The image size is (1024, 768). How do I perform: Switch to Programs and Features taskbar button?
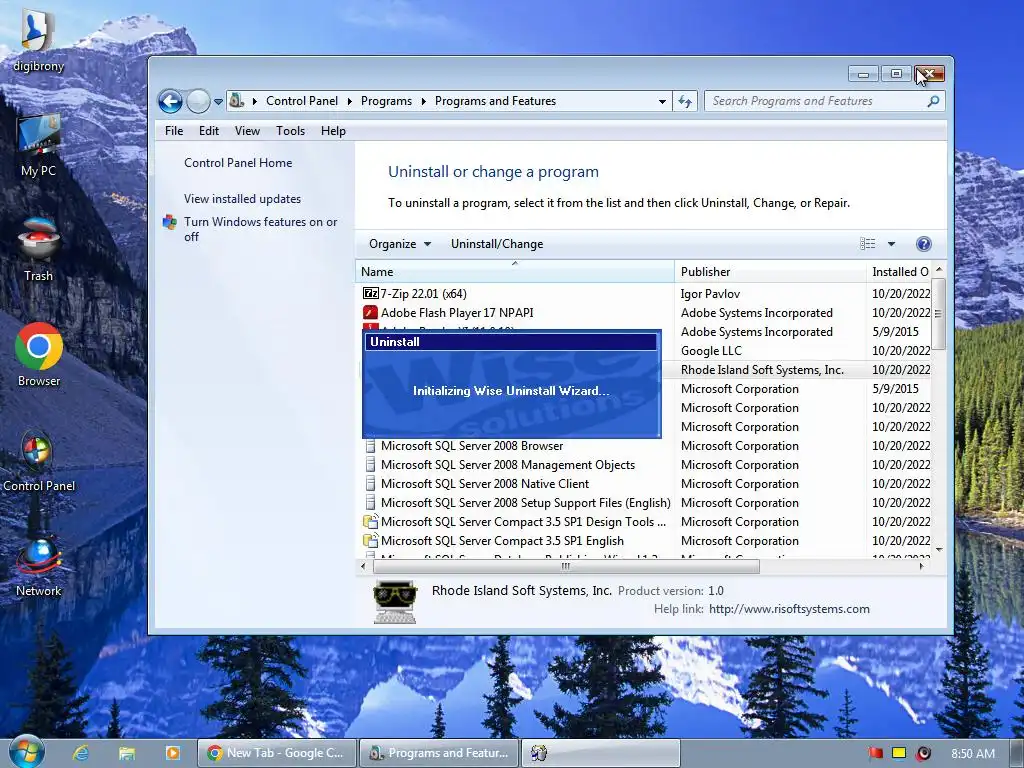[x=440, y=753]
